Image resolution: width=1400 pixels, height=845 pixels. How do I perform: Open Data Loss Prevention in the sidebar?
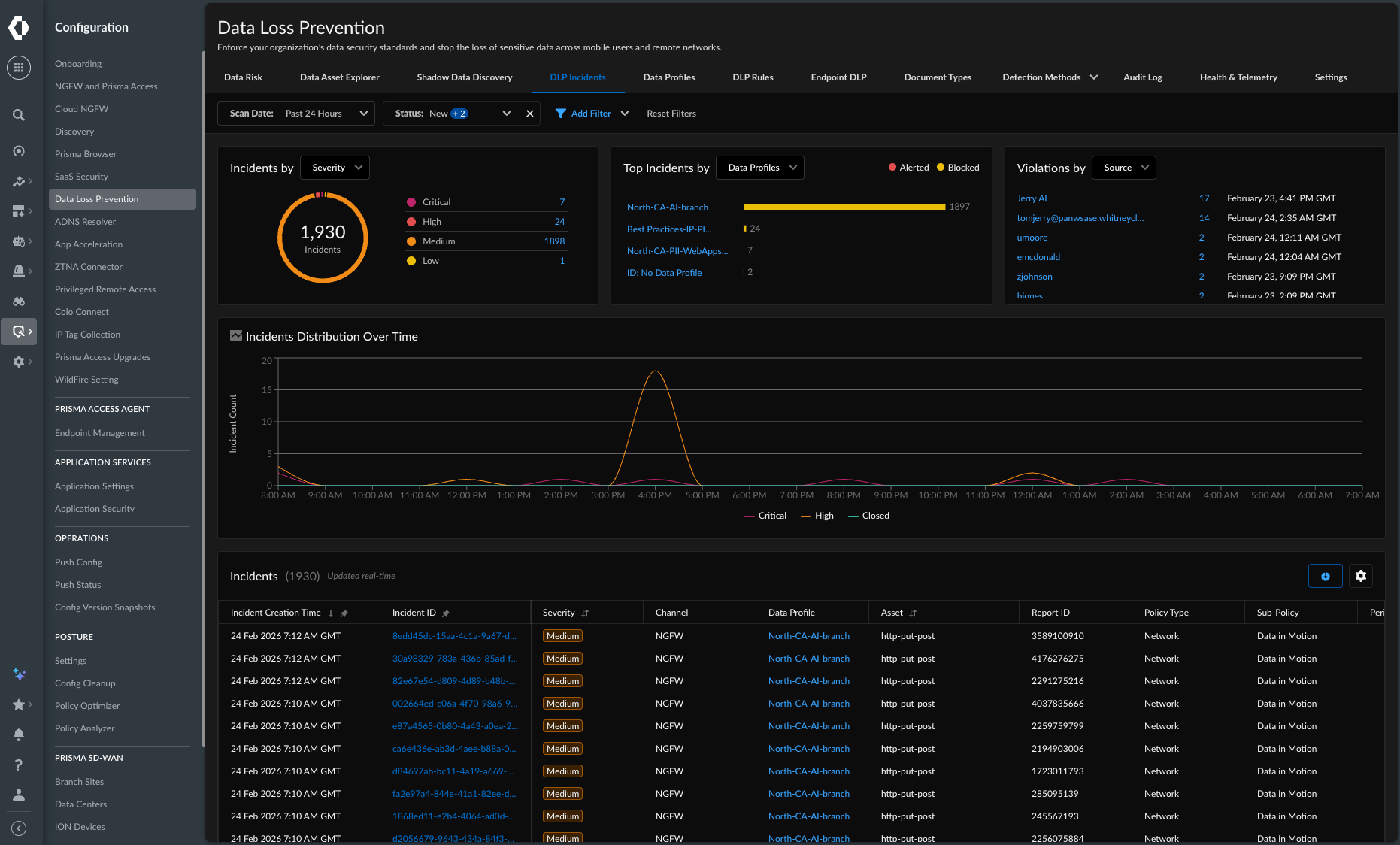click(123, 199)
